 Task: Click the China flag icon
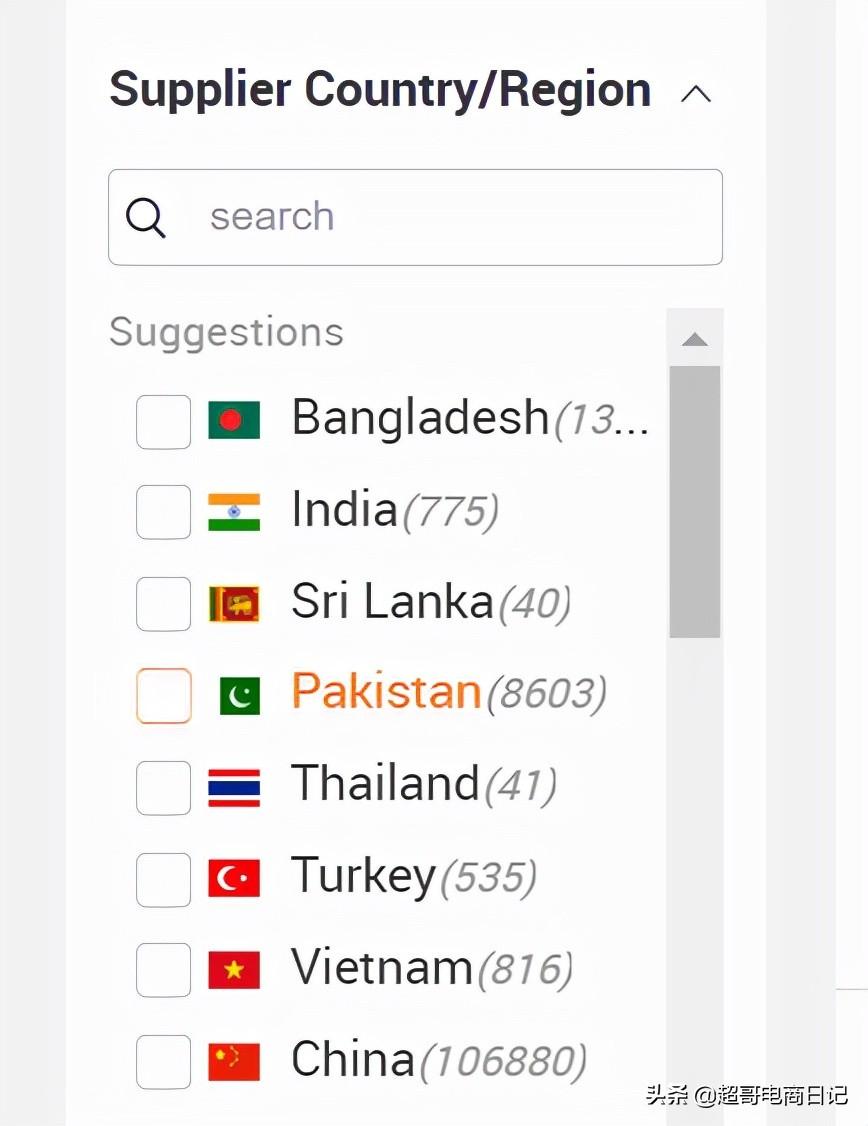[234, 1062]
